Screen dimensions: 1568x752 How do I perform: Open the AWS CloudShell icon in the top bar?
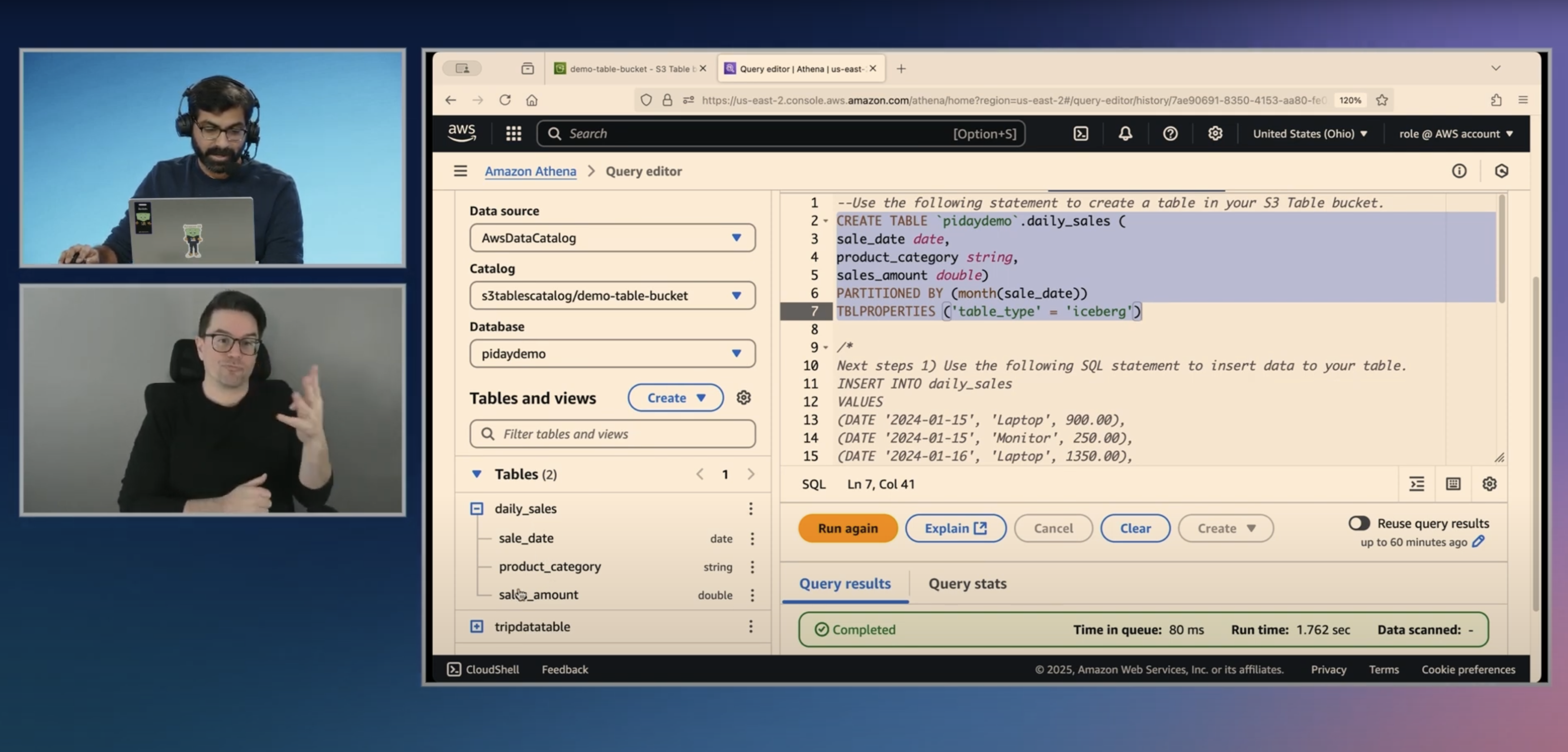pos(1080,133)
